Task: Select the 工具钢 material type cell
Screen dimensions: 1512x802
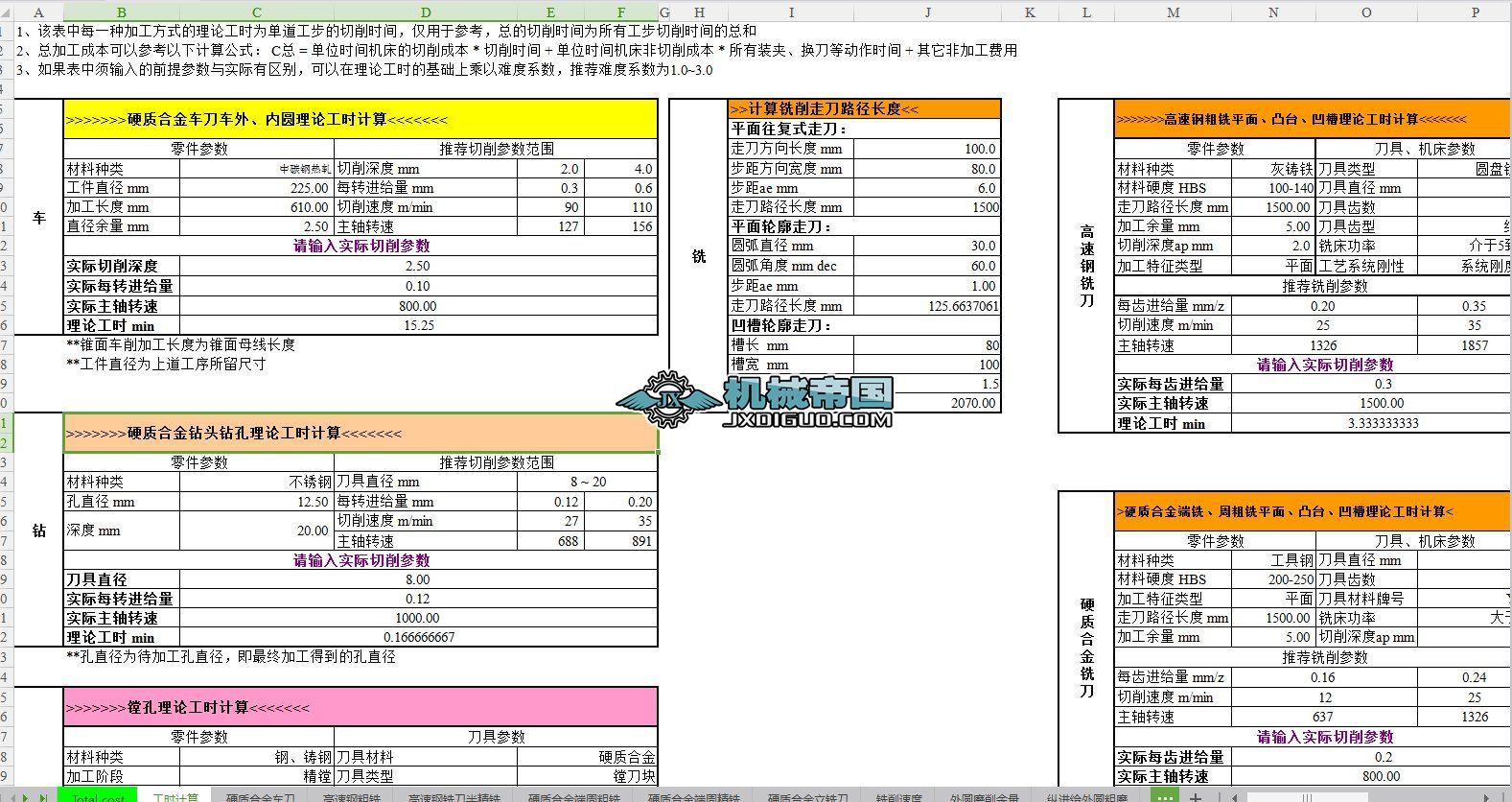Action: pyautogui.click(x=1273, y=559)
